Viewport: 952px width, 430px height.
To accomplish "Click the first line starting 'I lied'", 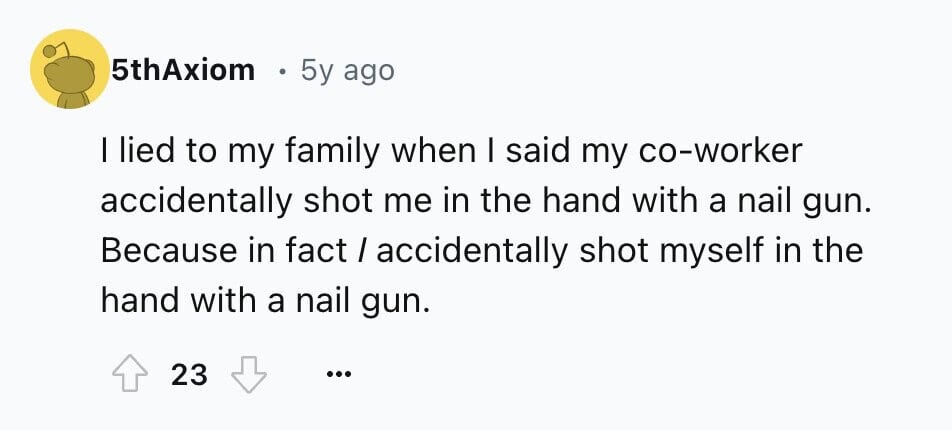I will [x=452, y=152].
